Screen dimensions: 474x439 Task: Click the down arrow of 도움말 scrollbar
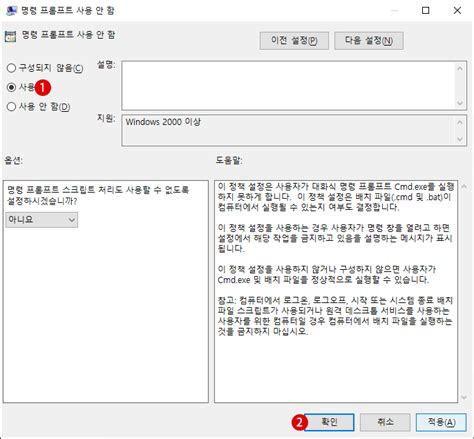click(464, 397)
